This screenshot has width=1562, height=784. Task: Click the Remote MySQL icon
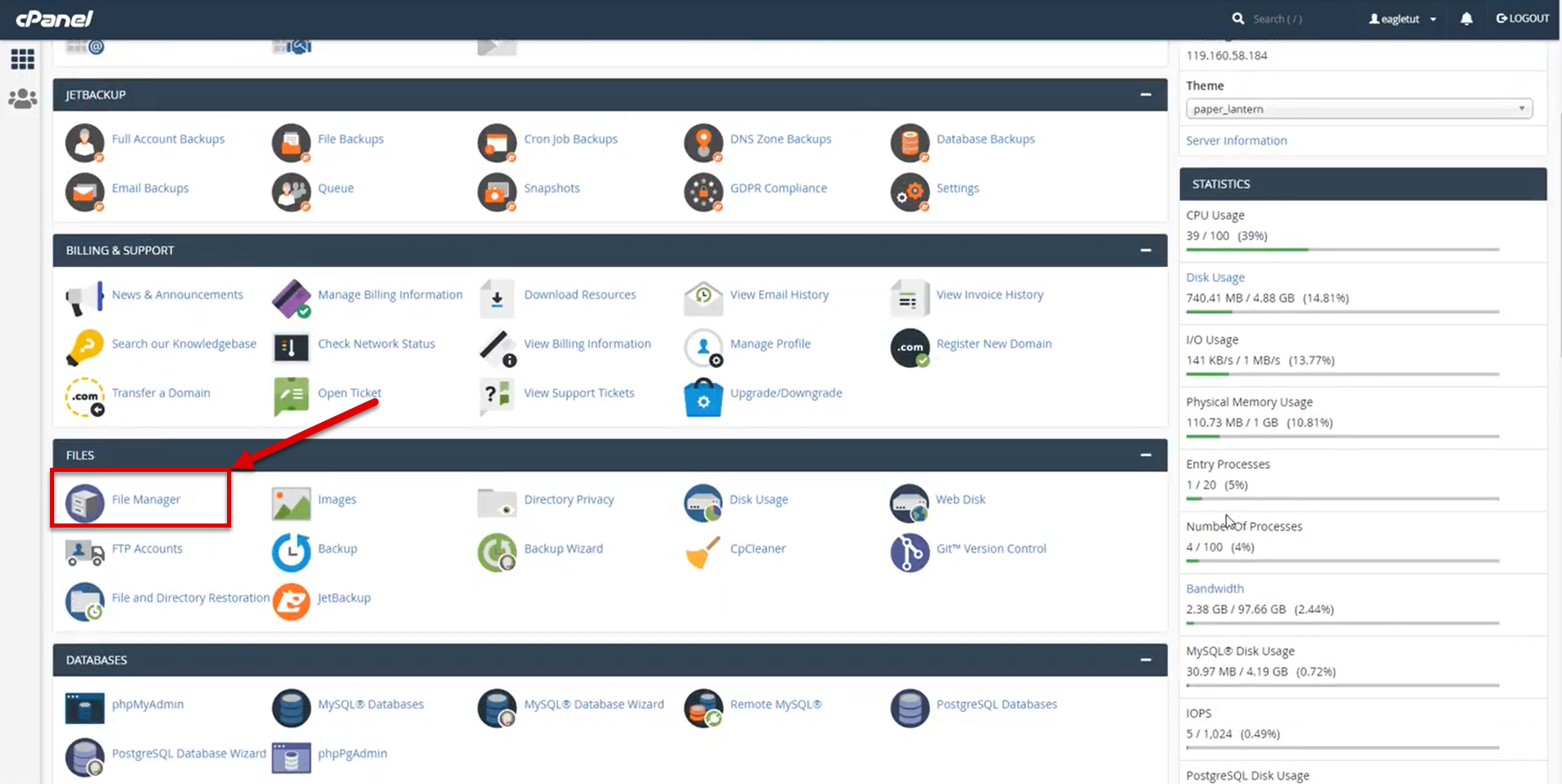703,708
